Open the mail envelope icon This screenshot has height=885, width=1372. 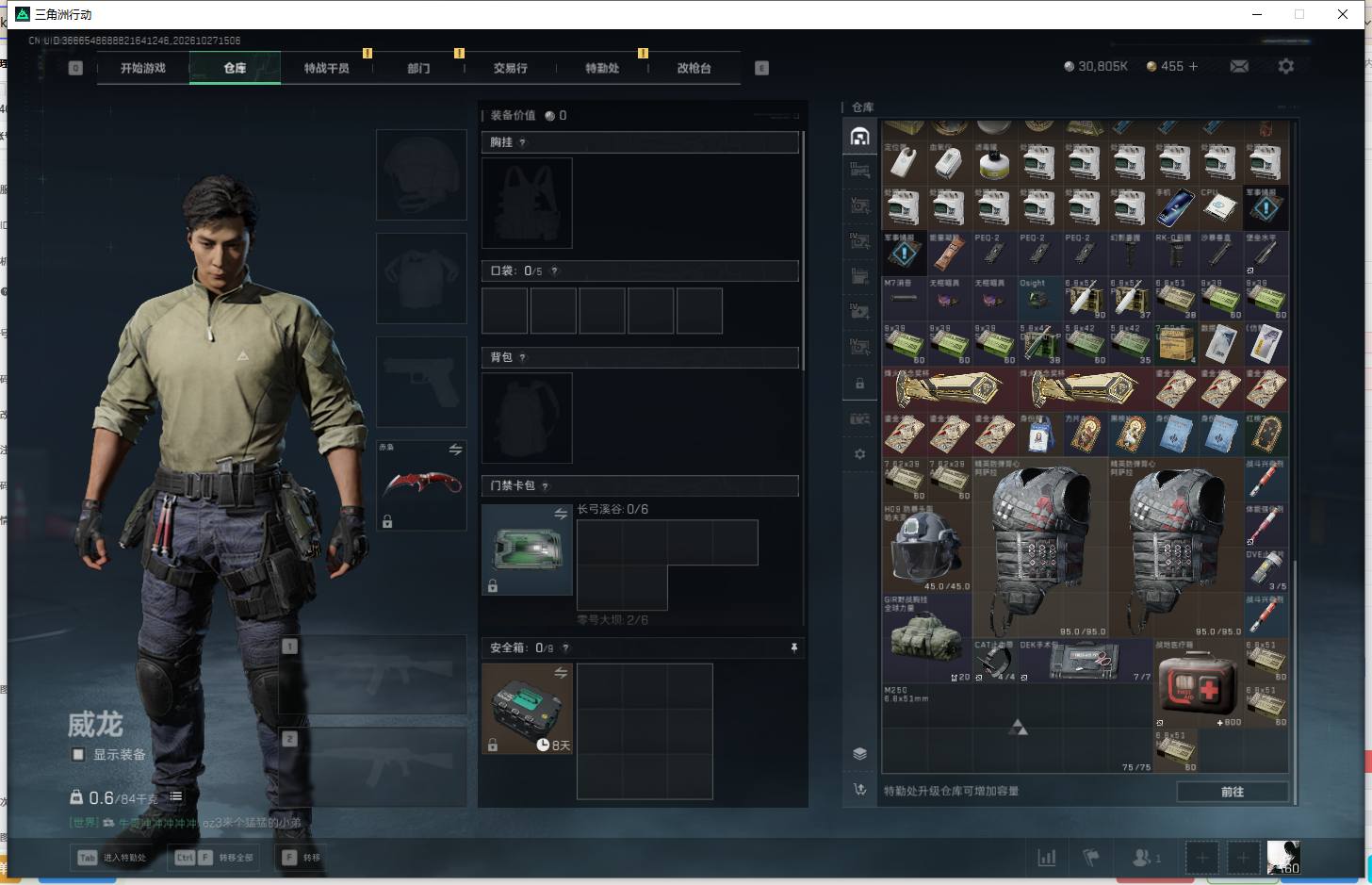pos(1239,66)
